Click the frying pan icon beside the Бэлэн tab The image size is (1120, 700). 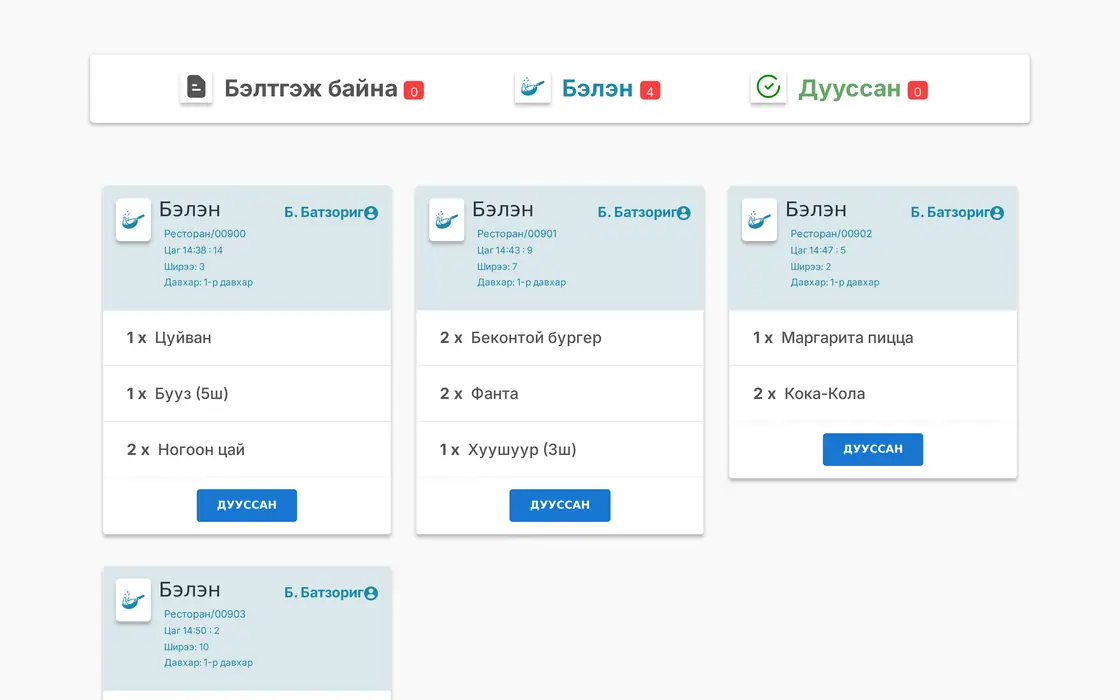[532, 87]
